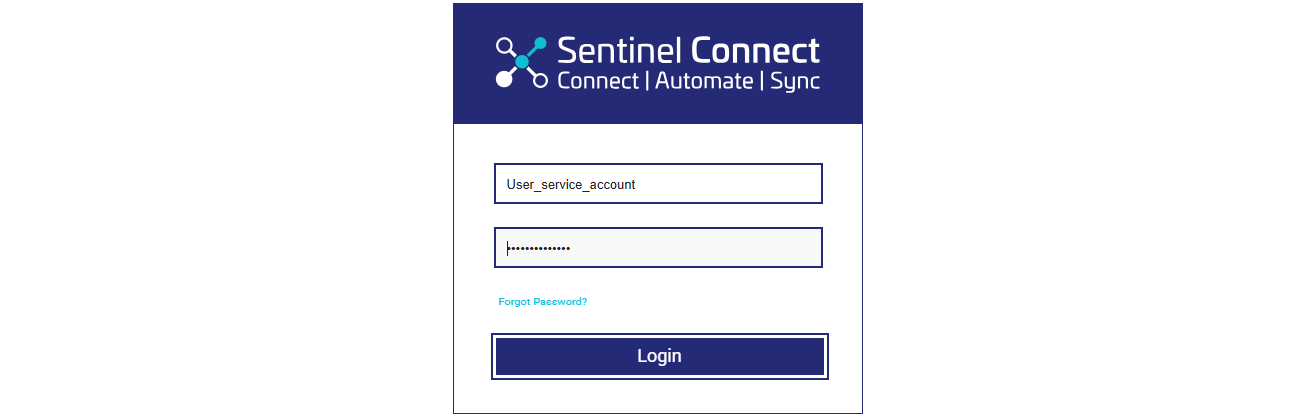The width and height of the screenshot is (1305, 415).
Task: Click the large teal center node in logo
Action: (521, 62)
